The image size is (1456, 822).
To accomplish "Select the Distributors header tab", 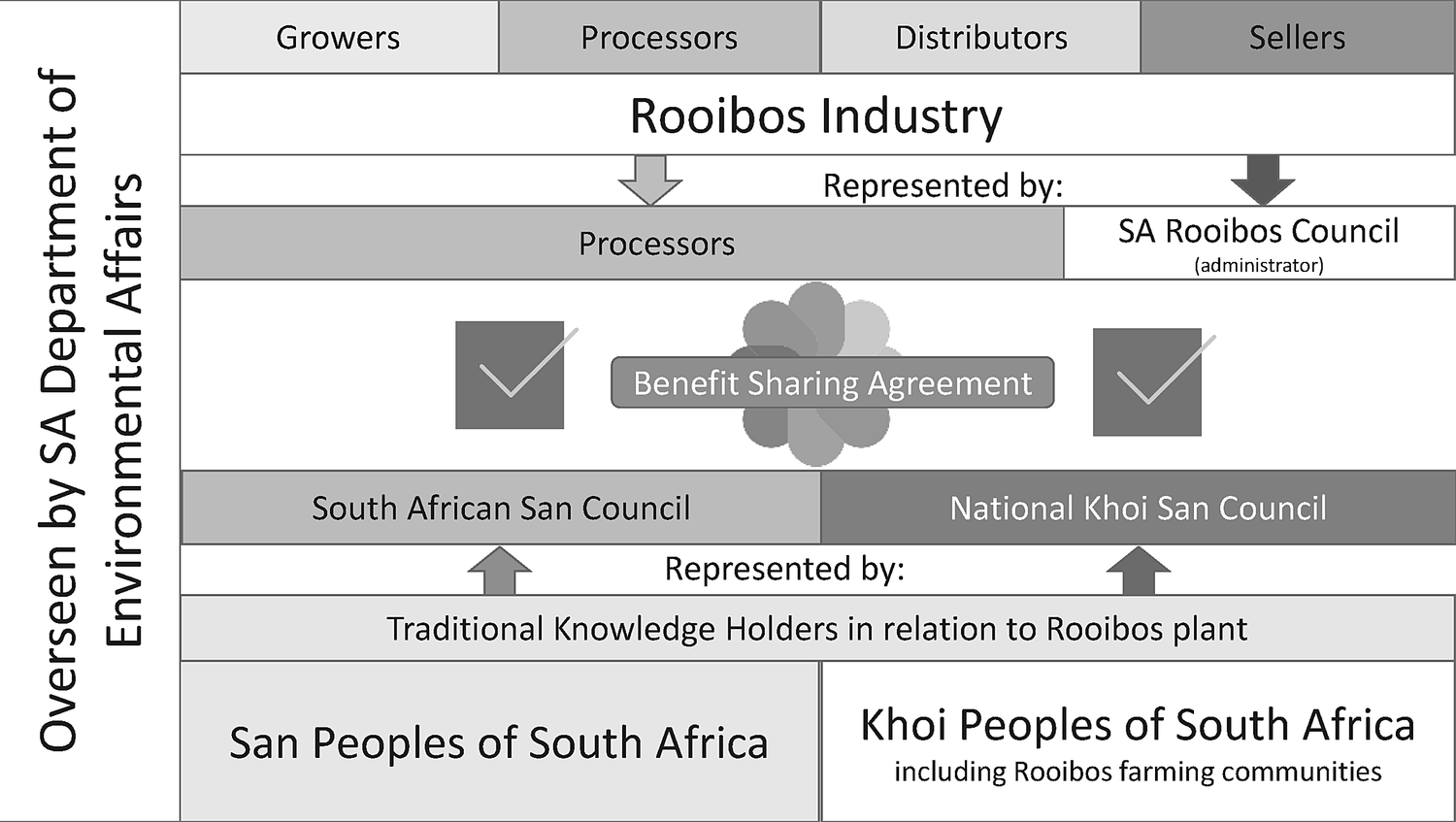I will click(x=980, y=38).
